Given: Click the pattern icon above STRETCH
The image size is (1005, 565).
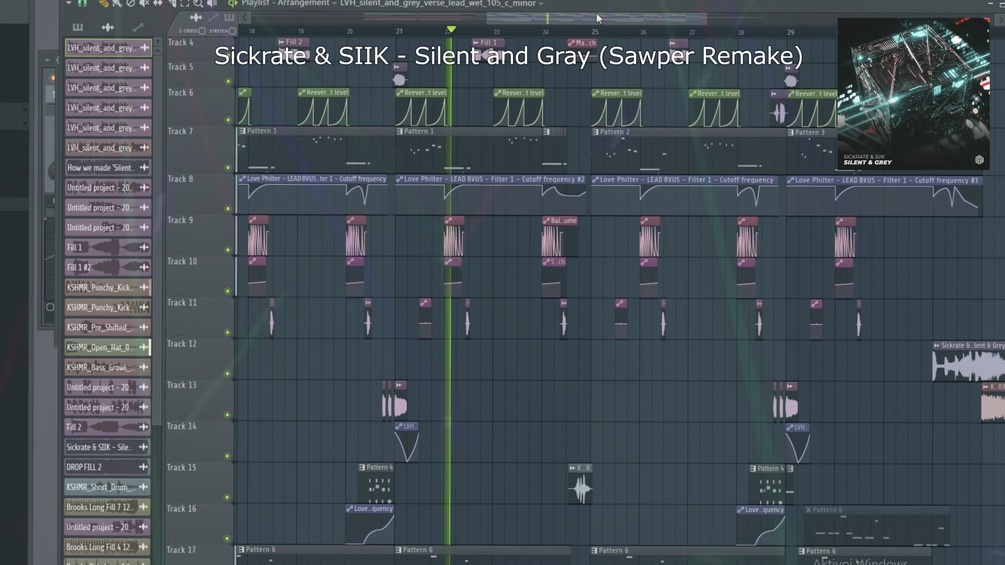Looking at the screenshot, I should (229, 17).
